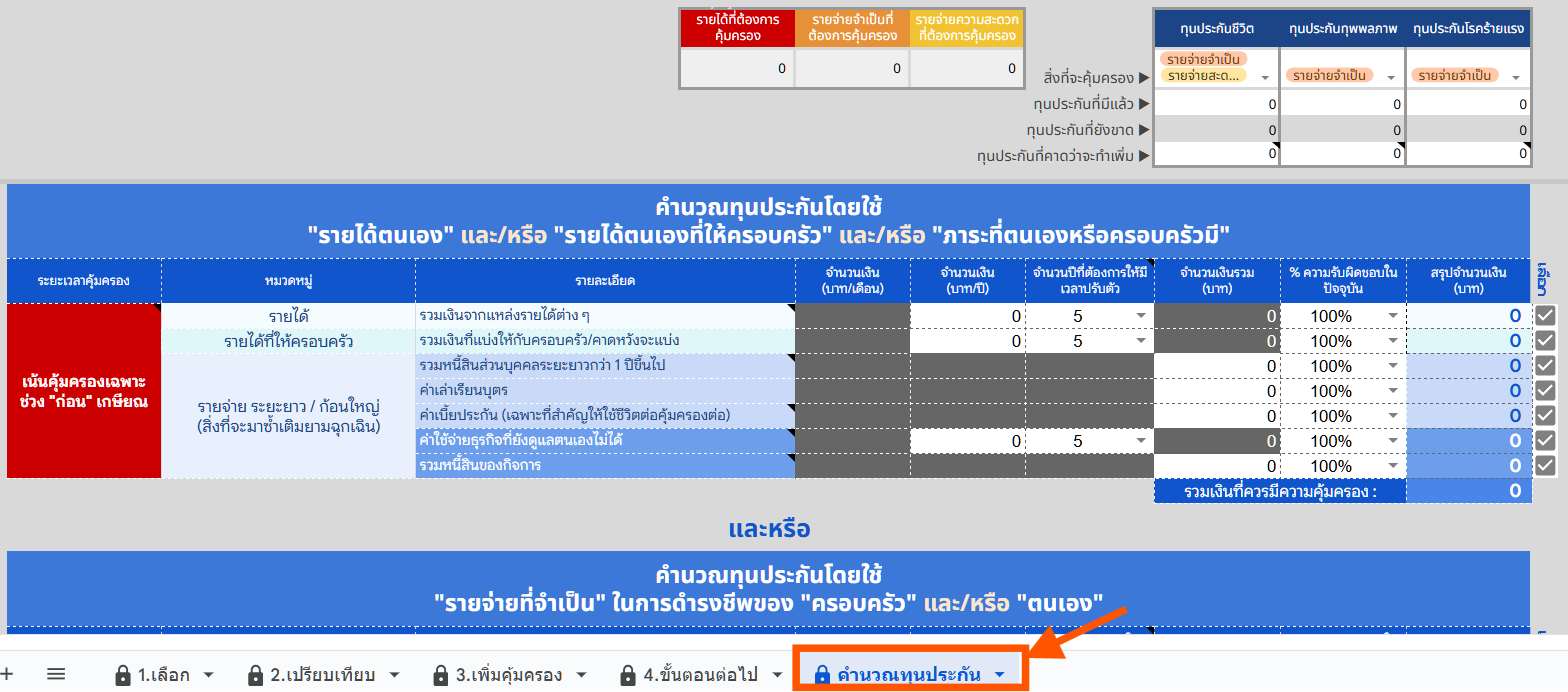Screen dimensions: 1568x692
Task: Click the รายจ่ายจำเป็น chip under ทุนประกันทุพพลภาพ
Action: pyautogui.click(x=1329, y=76)
